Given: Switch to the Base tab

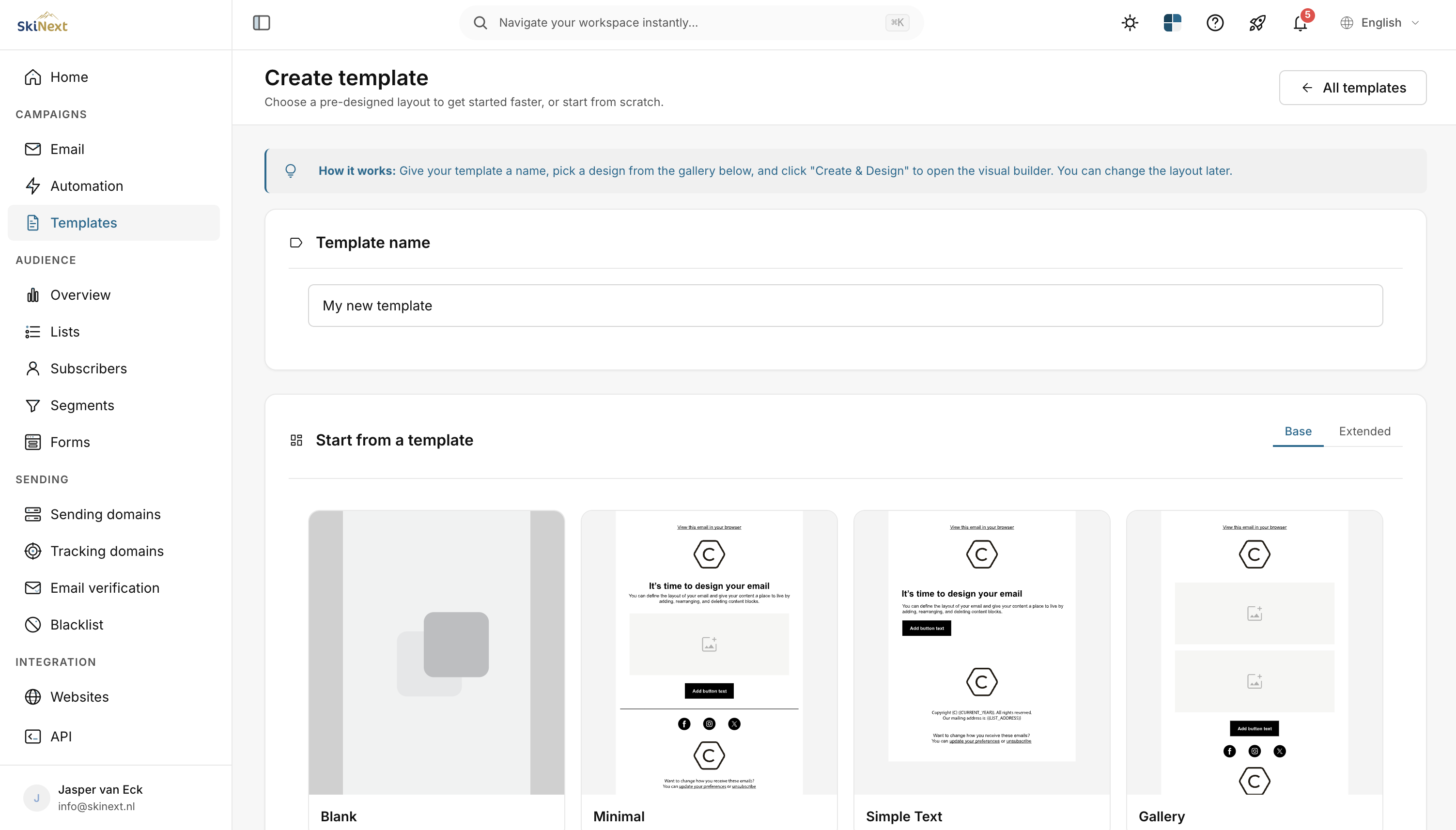Looking at the screenshot, I should pos(1298,431).
